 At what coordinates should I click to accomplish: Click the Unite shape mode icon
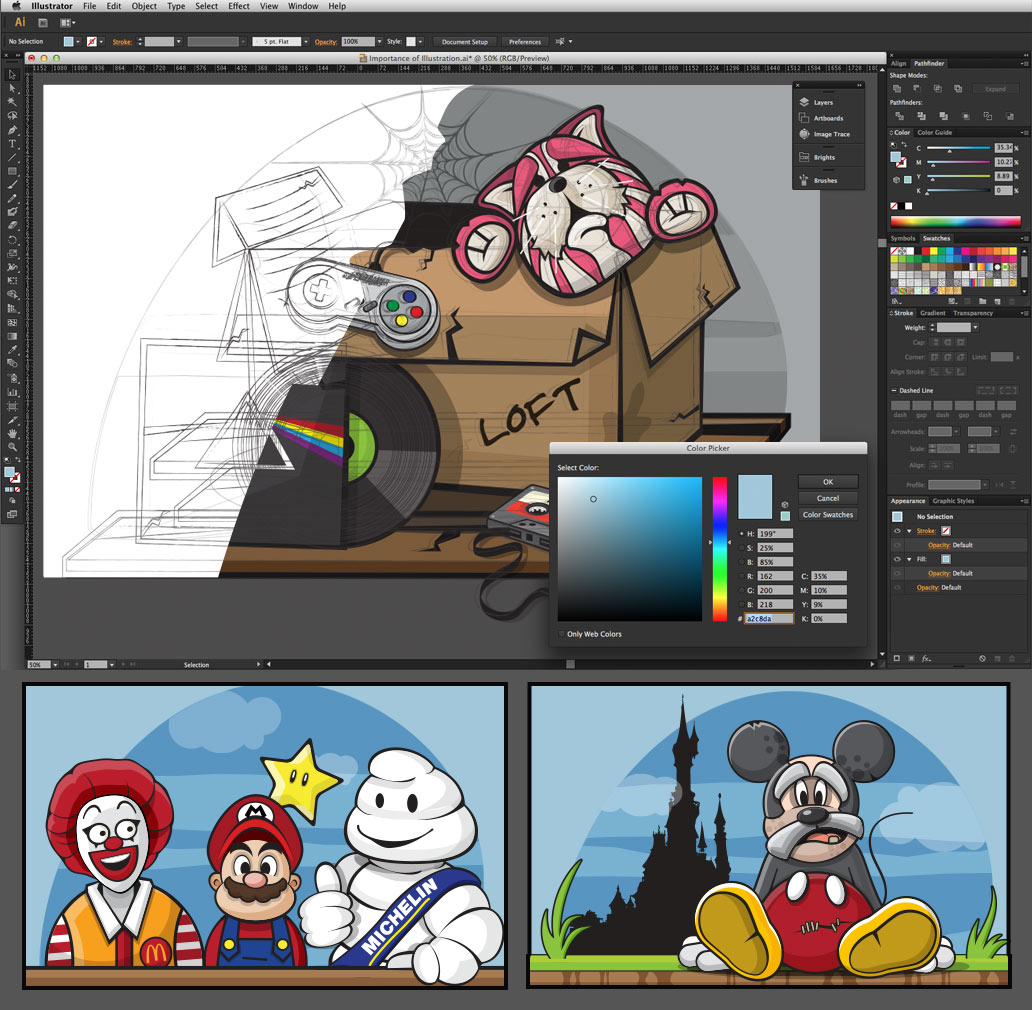pos(896,89)
